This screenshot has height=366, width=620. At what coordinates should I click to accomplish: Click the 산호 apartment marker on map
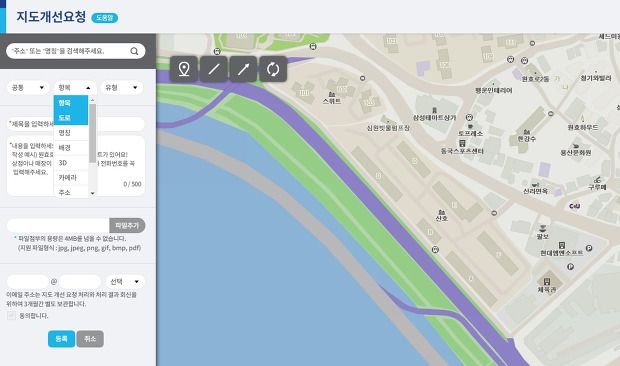tap(441, 215)
